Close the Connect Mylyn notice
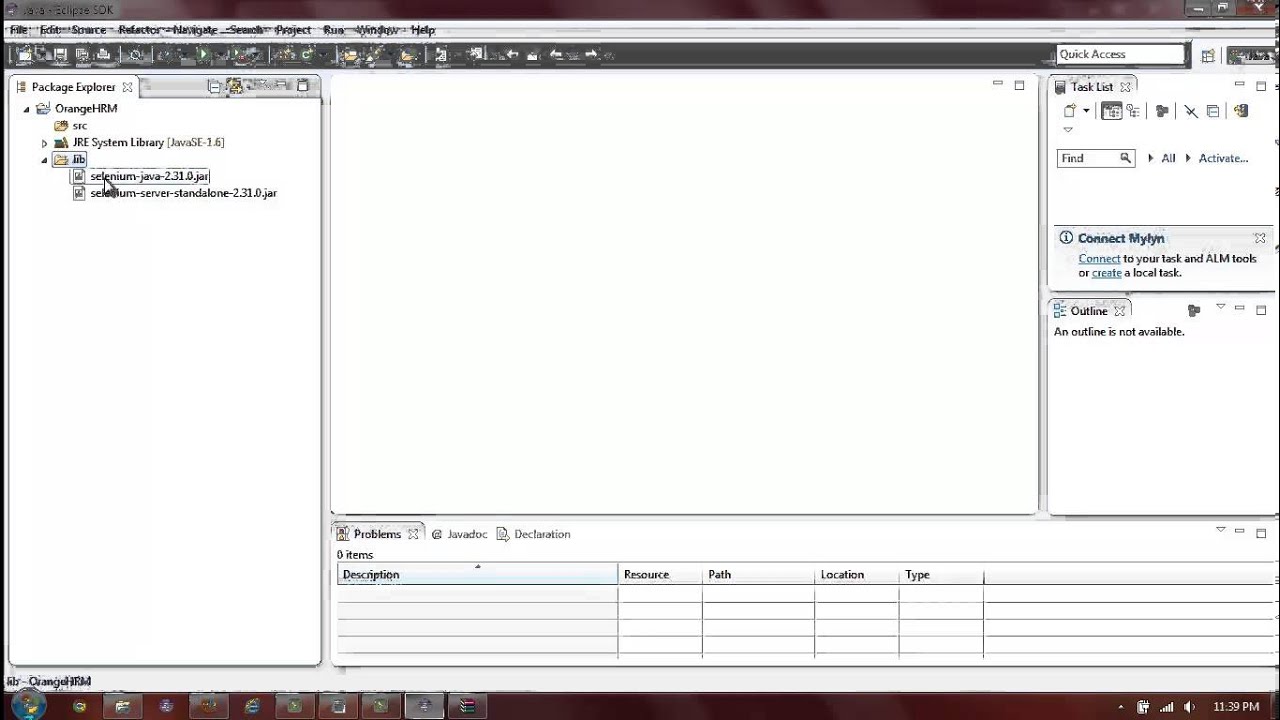 click(1260, 238)
